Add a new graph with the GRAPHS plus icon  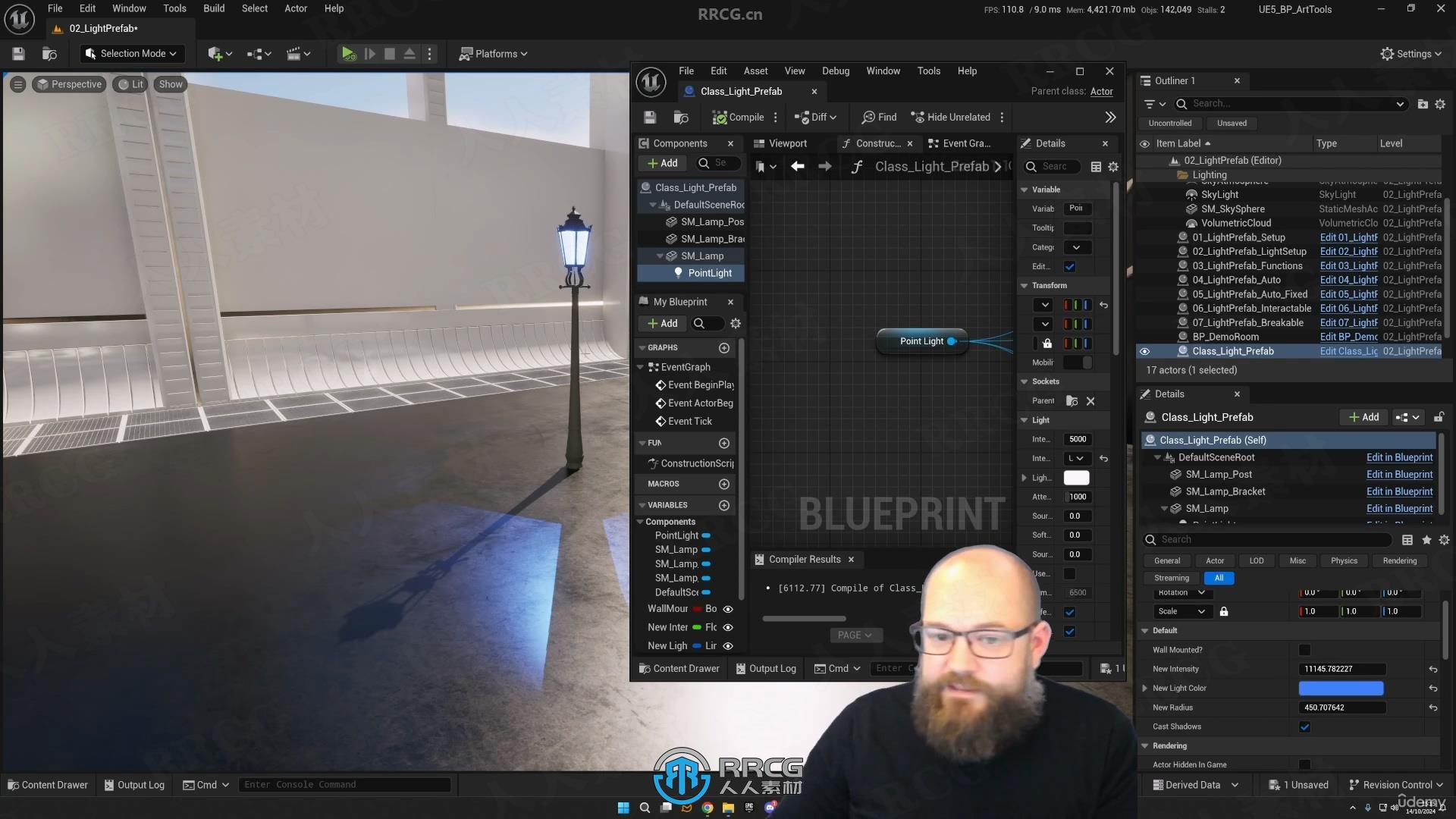724,348
